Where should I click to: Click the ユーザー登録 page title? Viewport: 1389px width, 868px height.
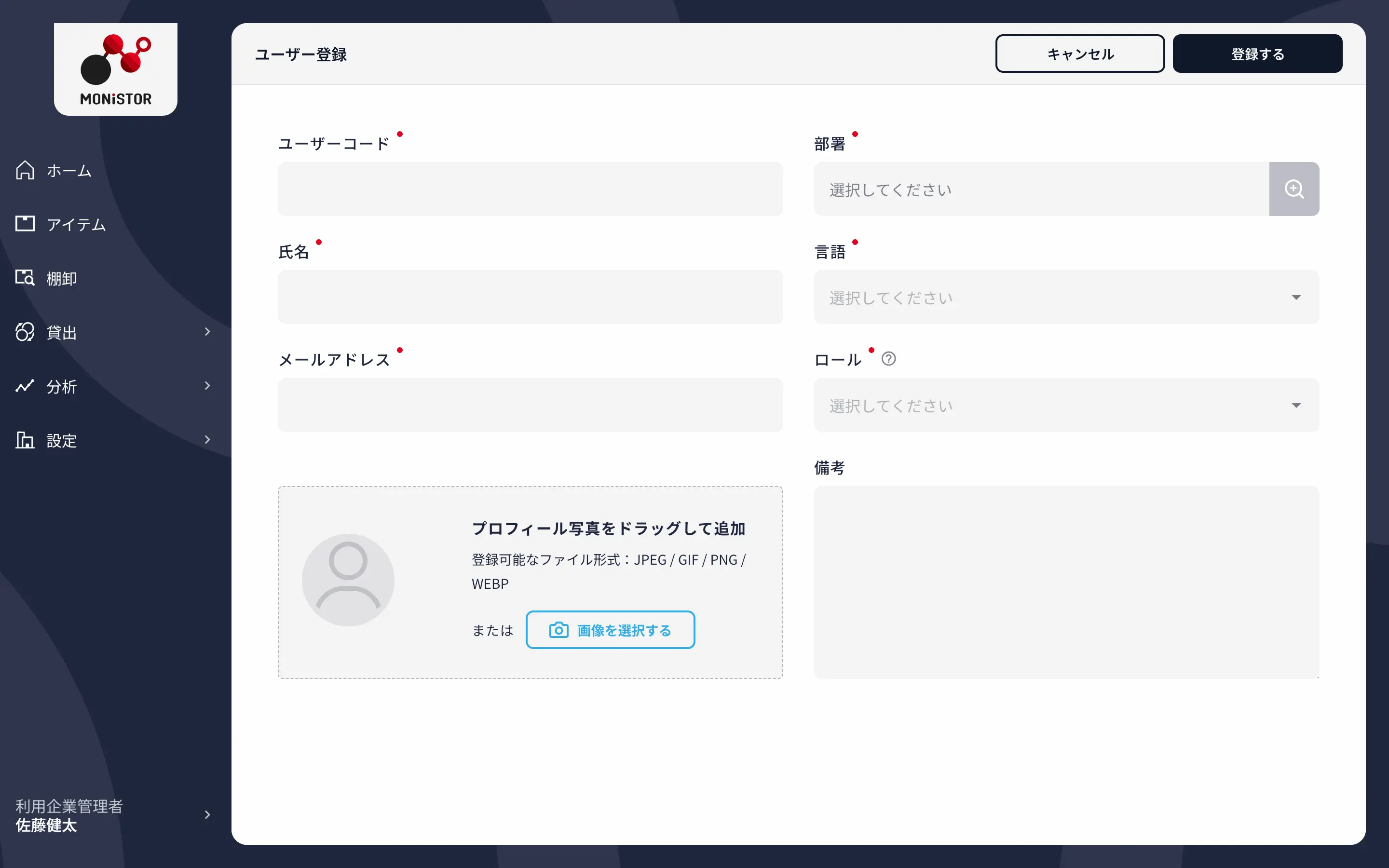point(301,54)
